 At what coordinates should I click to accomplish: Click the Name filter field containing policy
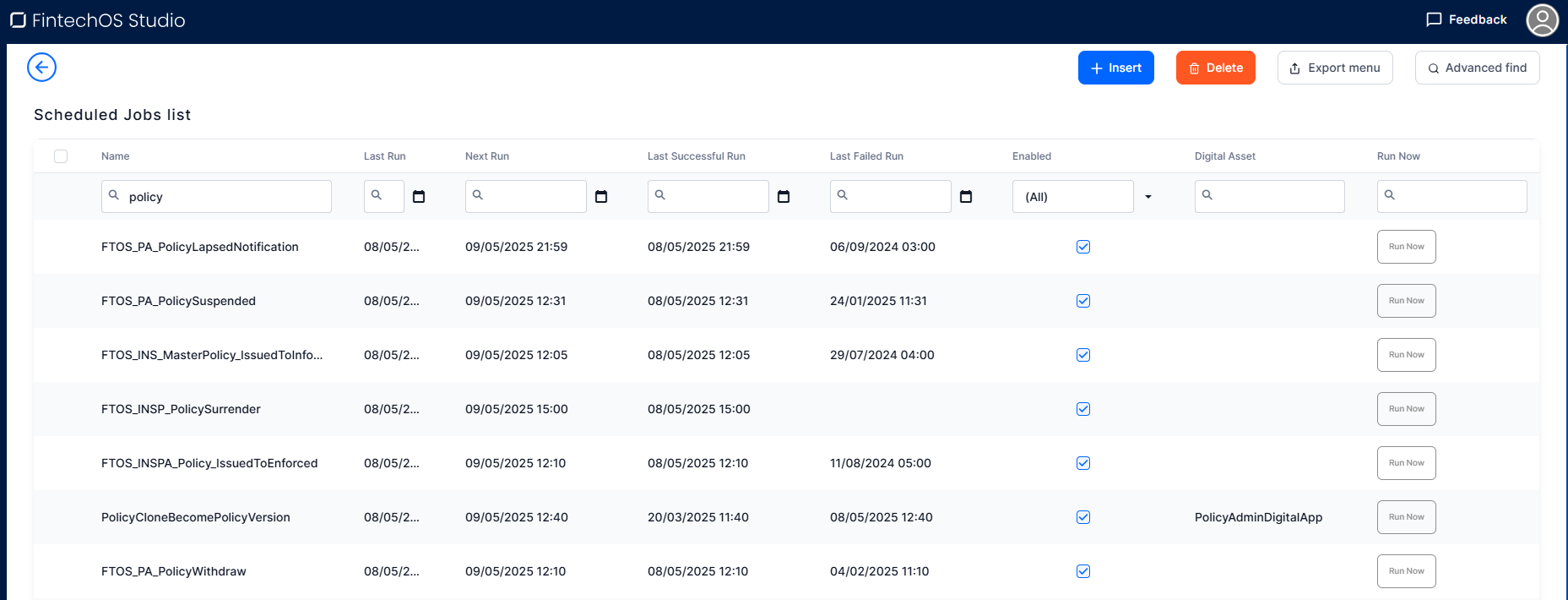point(225,197)
